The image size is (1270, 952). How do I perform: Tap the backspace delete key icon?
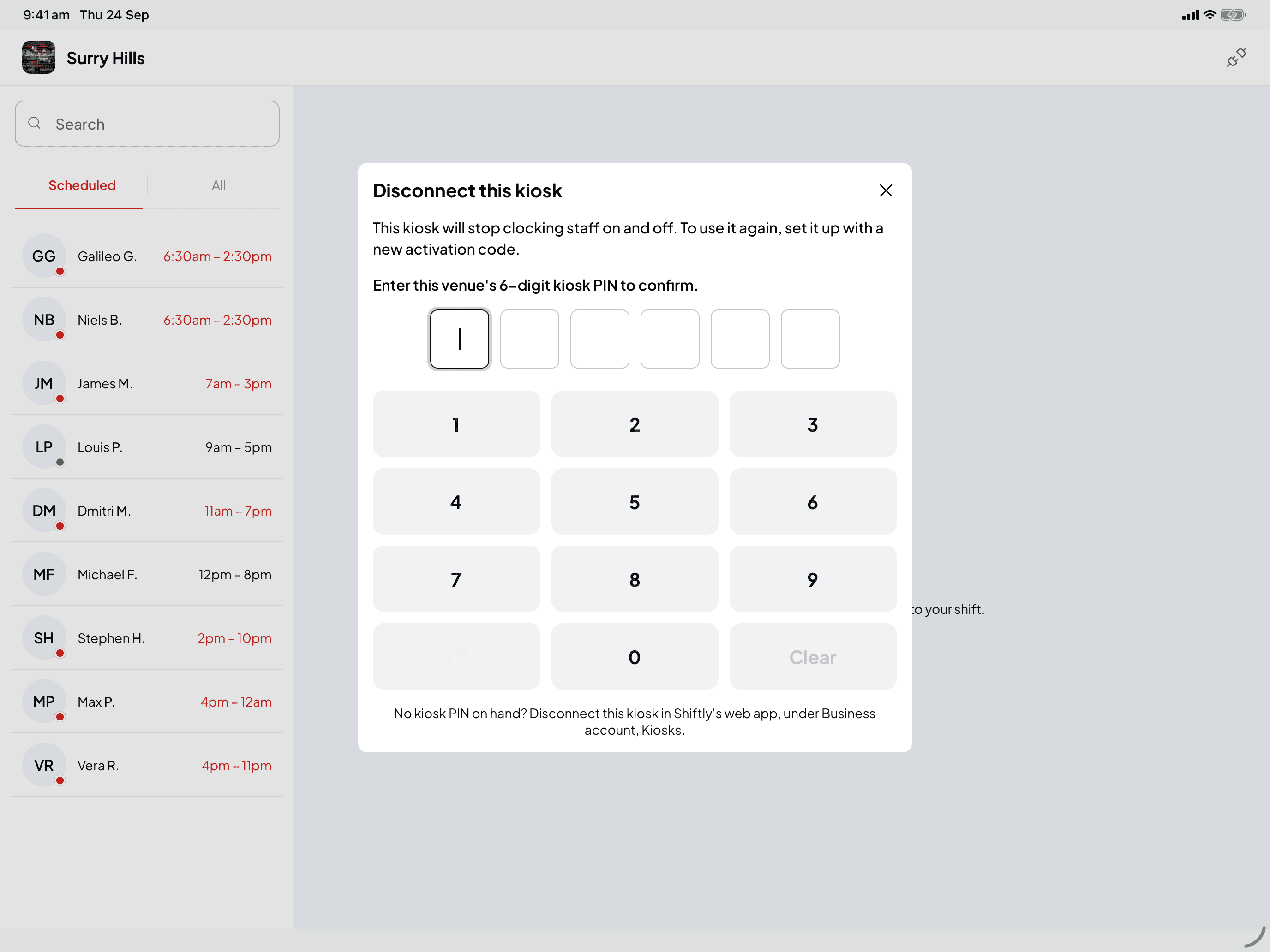pyautogui.click(x=456, y=656)
